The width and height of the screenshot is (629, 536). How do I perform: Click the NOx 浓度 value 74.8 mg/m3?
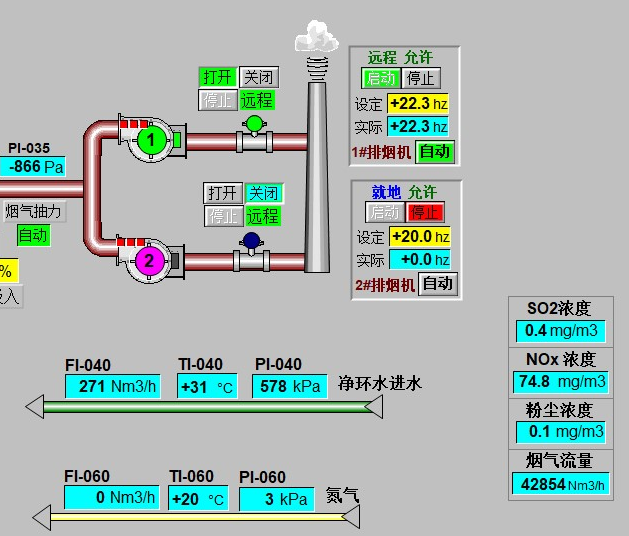pos(561,381)
